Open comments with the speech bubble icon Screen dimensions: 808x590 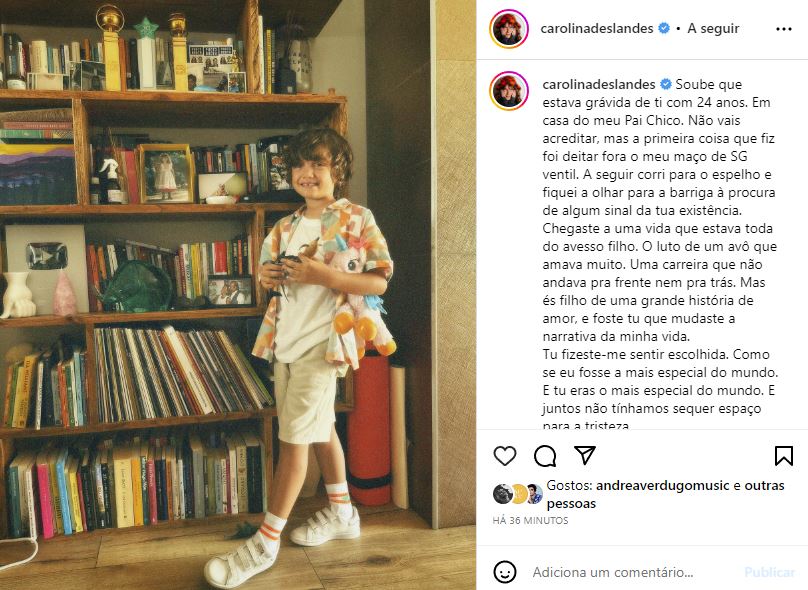tap(545, 456)
